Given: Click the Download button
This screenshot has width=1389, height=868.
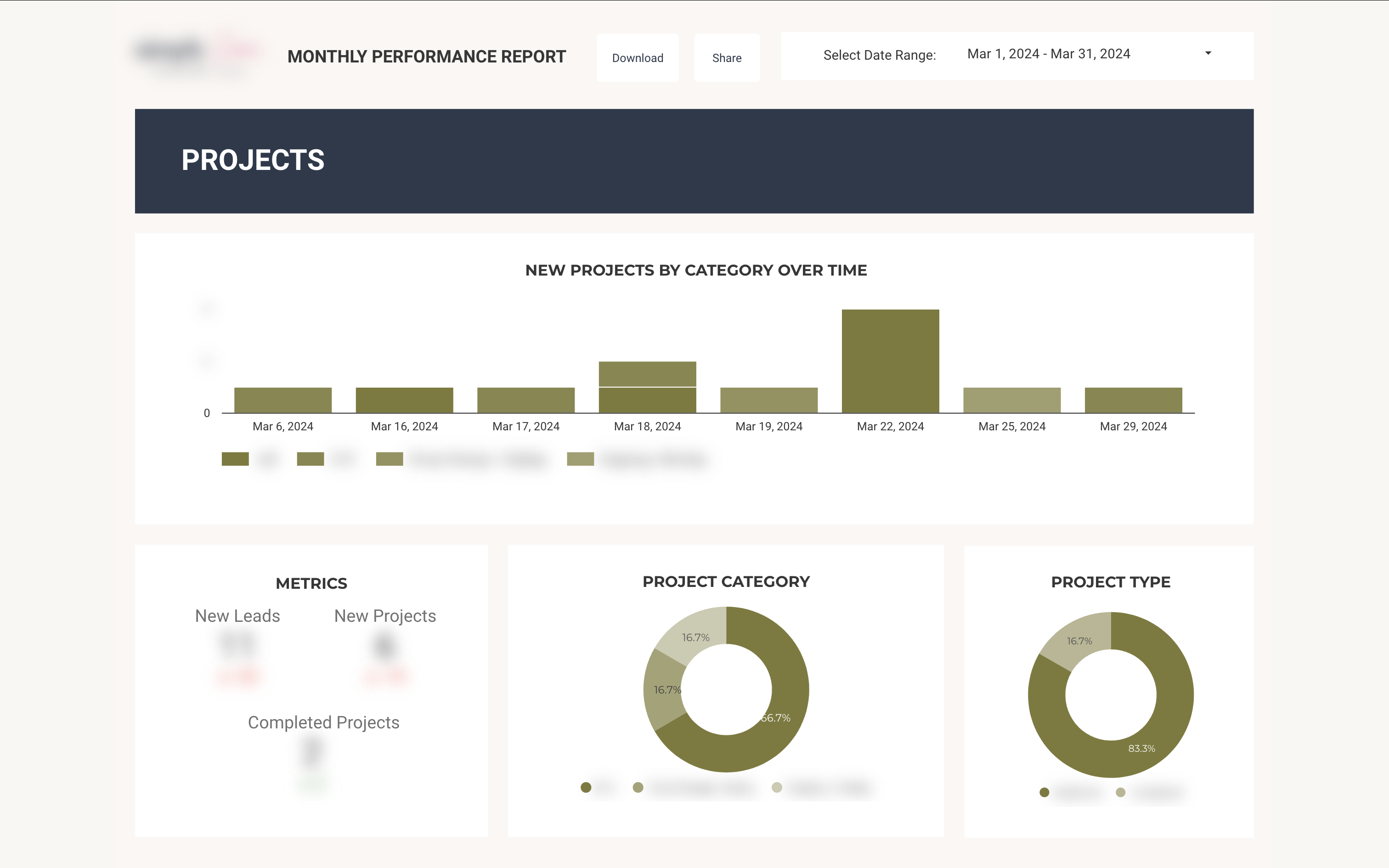Looking at the screenshot, I should pos(637,57).
